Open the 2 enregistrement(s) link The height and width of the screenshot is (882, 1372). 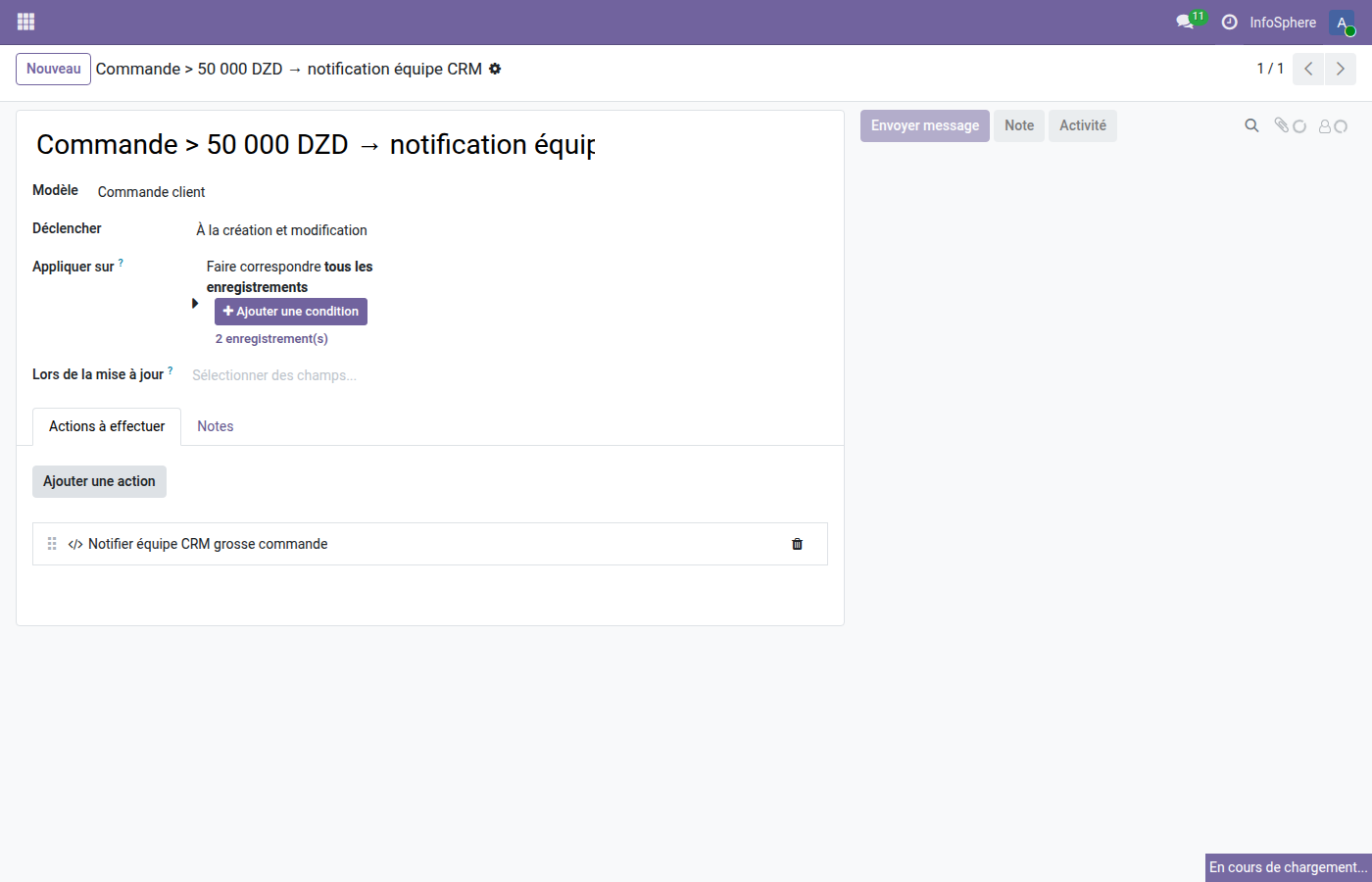(x=271, y=339)
